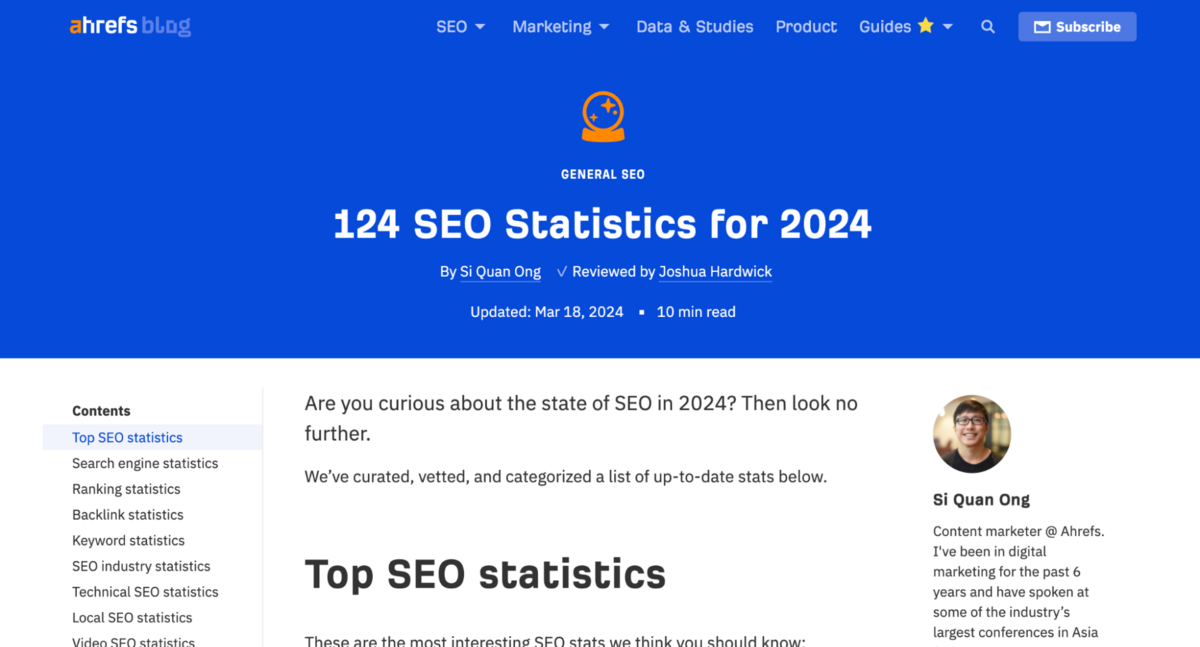
Task: Go to Technical SEO statistics section
Action: pos(145,592)
